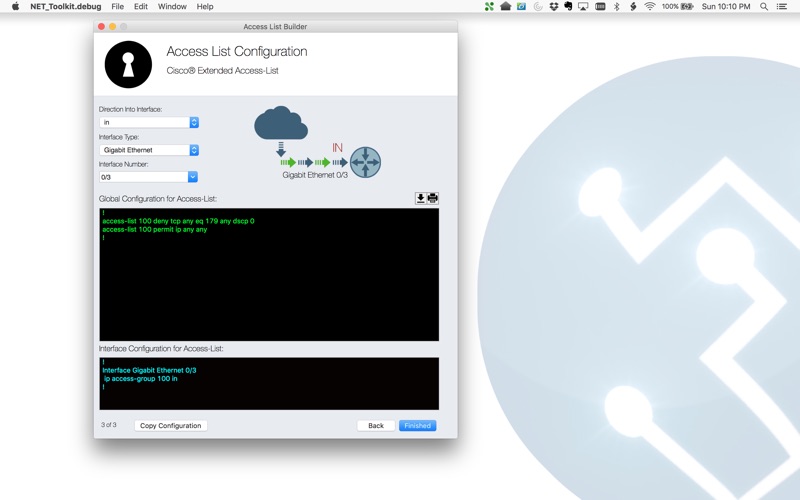This screenshot has width=800, height=500.
Task: Click the keyhole Access List logo
Action: (x=128, y=65)
